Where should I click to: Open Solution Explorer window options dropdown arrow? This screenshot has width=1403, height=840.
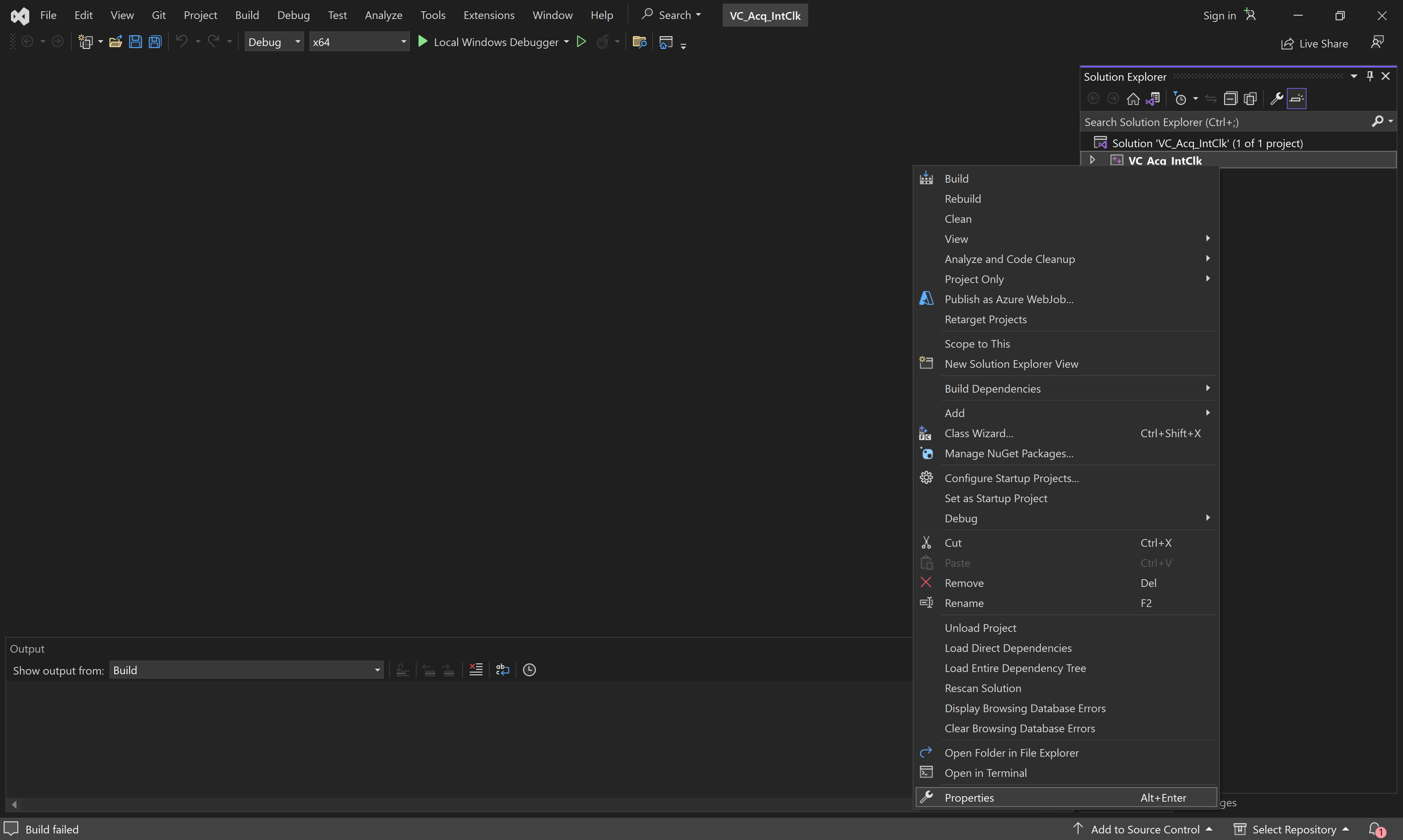[x=1354, y=76]
